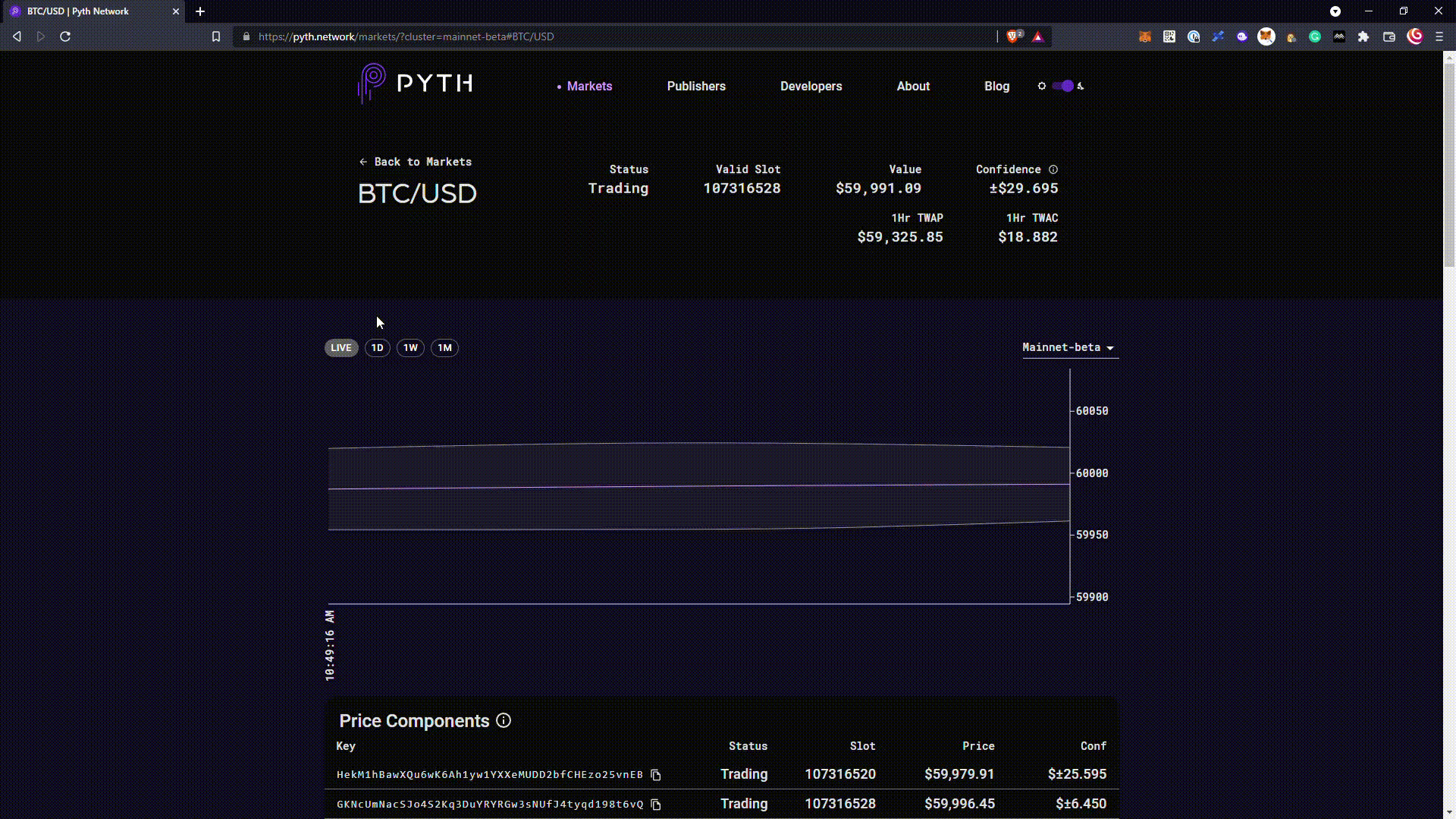
Task: Click the 60000 price axis label
Action: [1092, 473]
